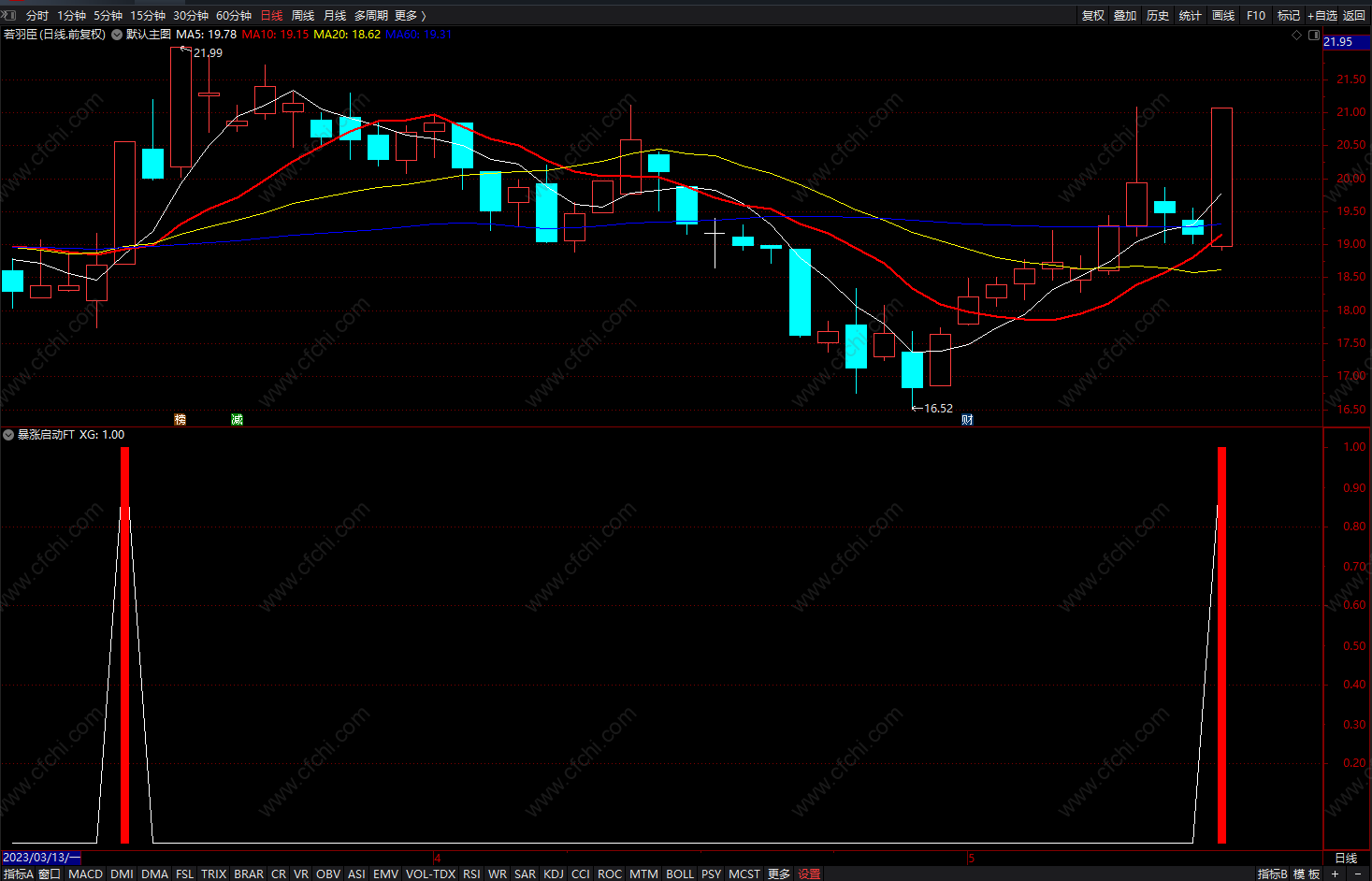Screen dimensions: 1372x881
Task: Switch indicator to MACD
Action: [86, 874]
